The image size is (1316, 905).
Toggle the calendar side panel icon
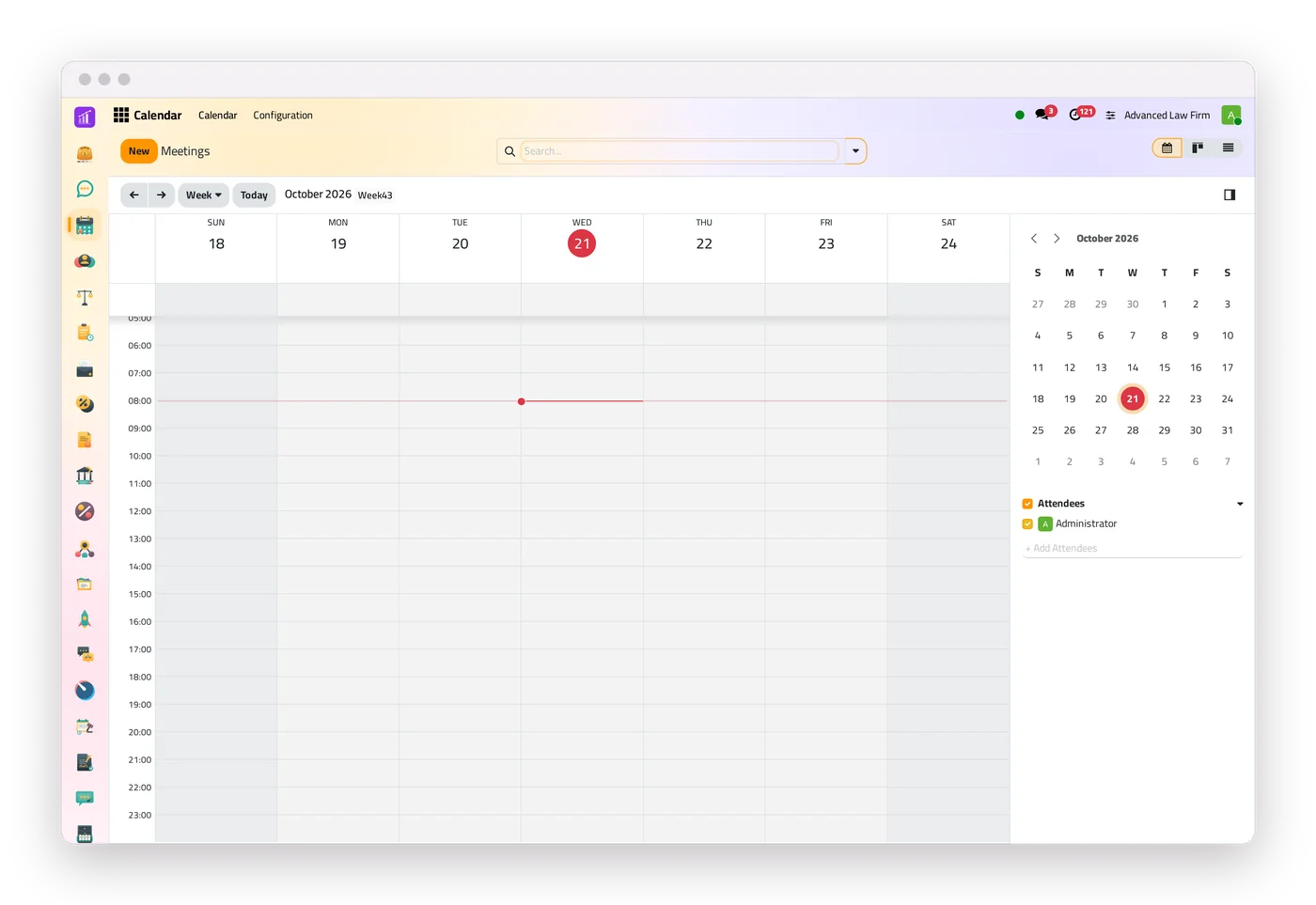tap(1230, 195)
